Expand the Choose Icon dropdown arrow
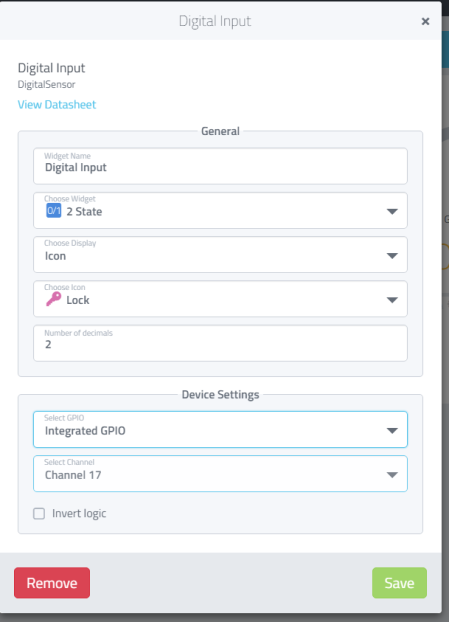 point(392,300)
